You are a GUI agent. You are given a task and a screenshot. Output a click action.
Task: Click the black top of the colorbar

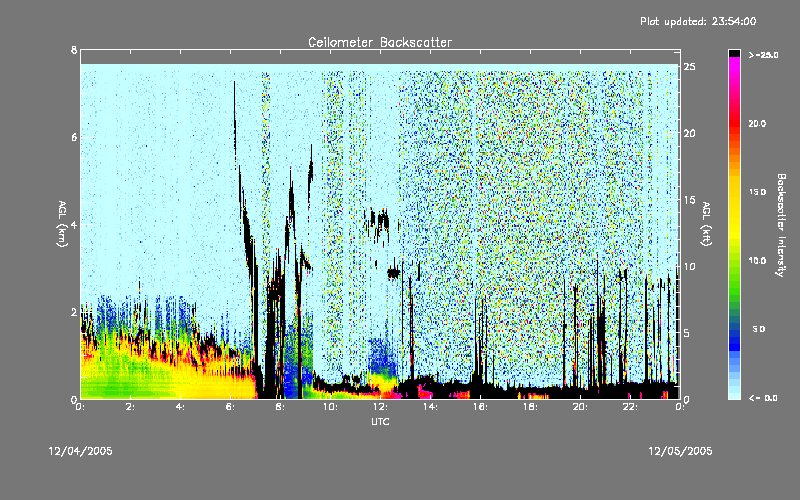(x=734, y=53)
